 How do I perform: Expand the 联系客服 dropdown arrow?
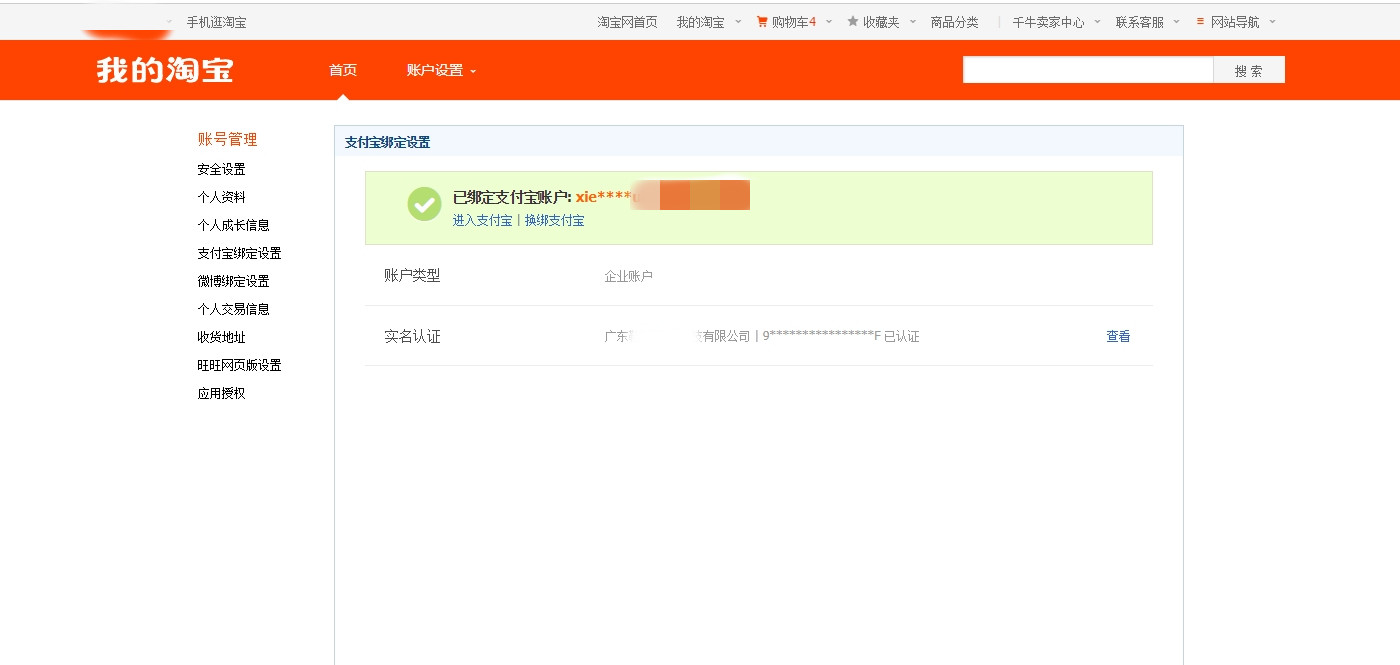pos(1176,21)
